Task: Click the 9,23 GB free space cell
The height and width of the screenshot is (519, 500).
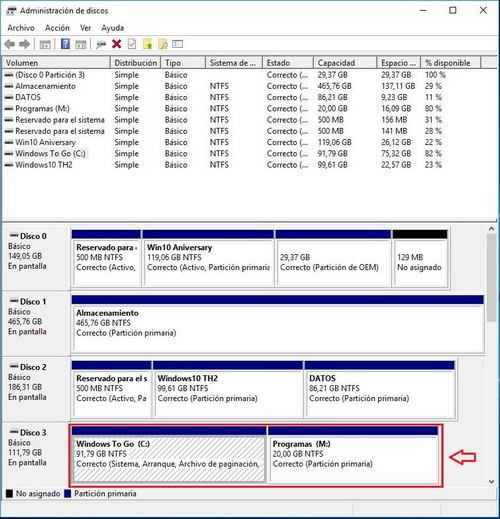Action: [x=394, y=97]
